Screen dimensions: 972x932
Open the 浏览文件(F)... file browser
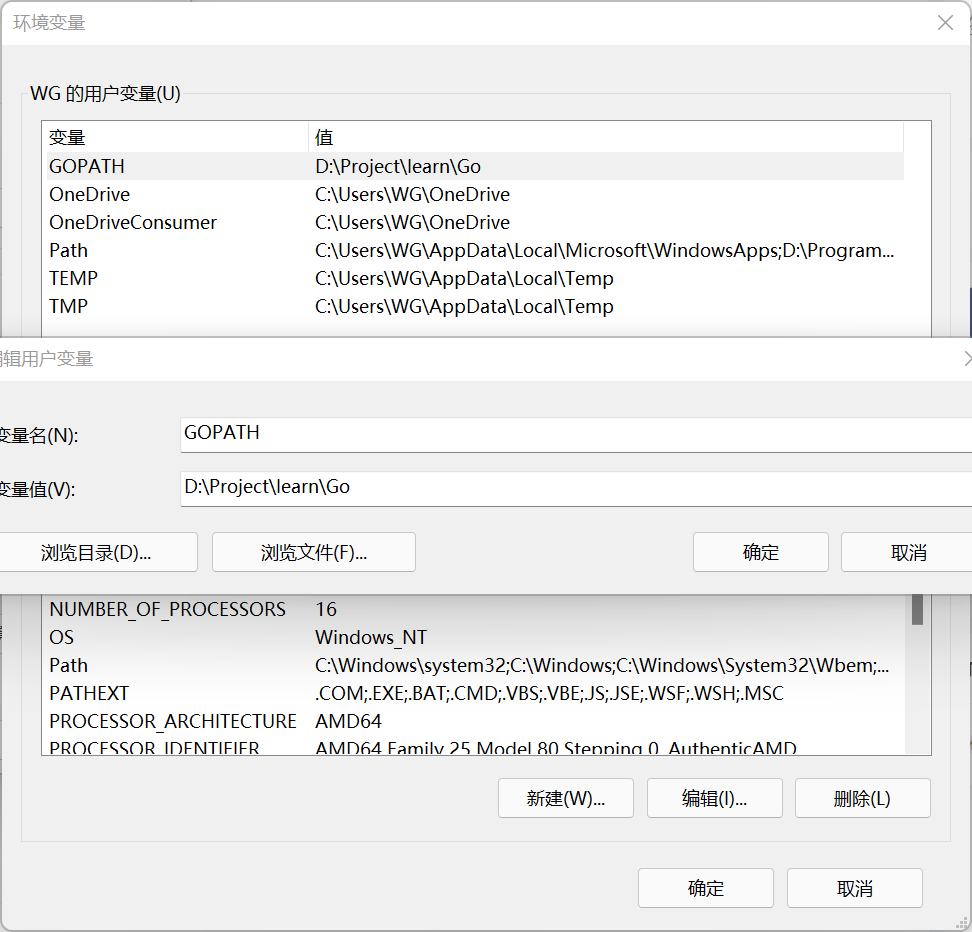click(314, 552)
